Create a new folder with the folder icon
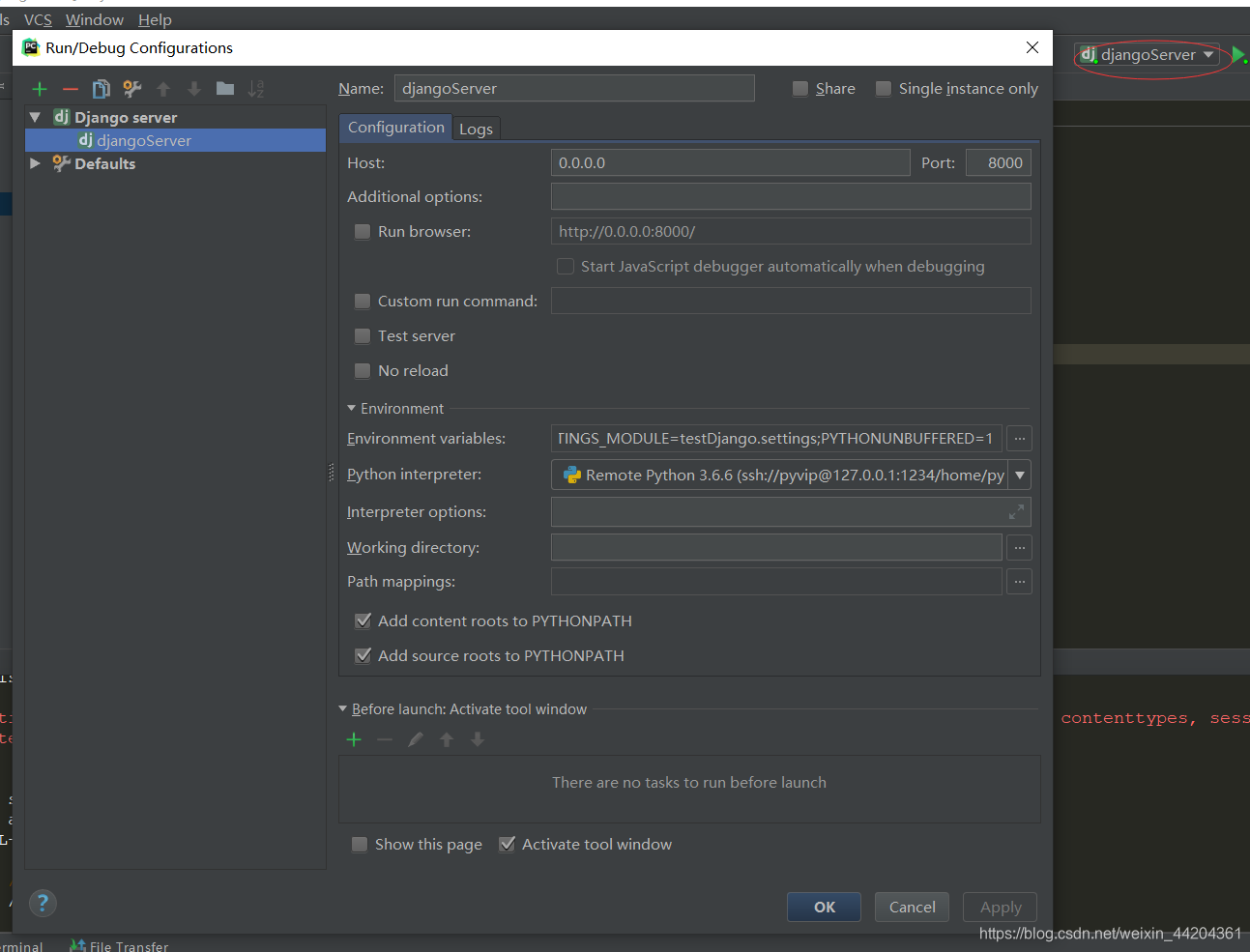 pos(225,89)
